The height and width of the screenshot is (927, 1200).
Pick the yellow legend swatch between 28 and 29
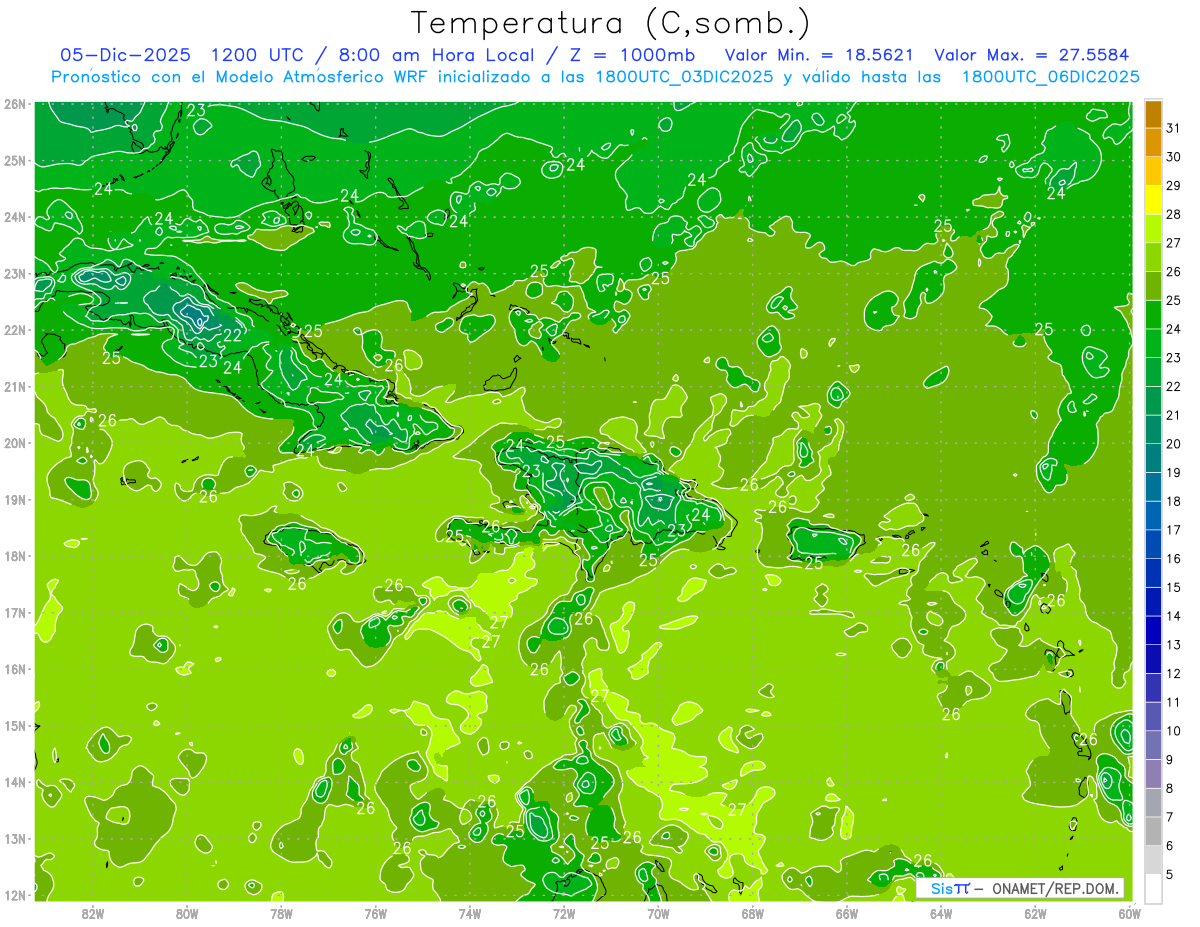click(x=1153, y=200)
